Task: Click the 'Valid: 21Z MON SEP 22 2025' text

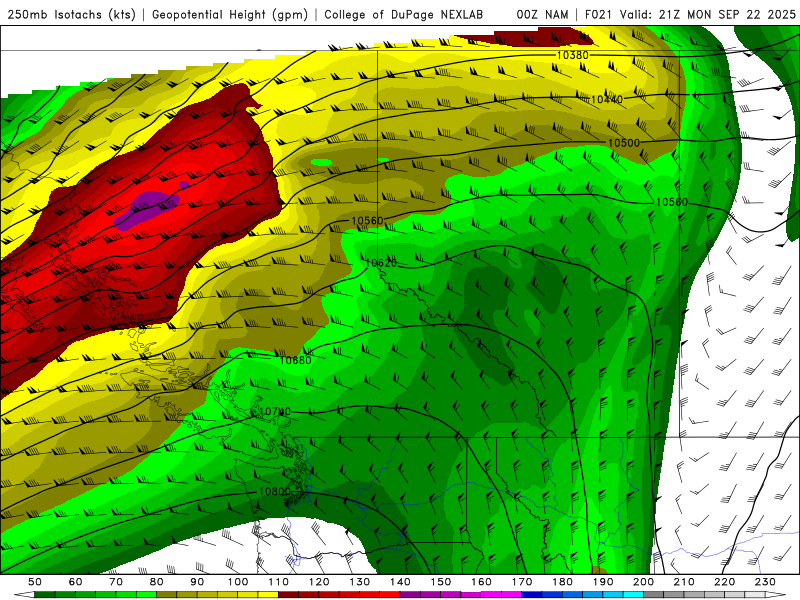Action: [708, 14]
